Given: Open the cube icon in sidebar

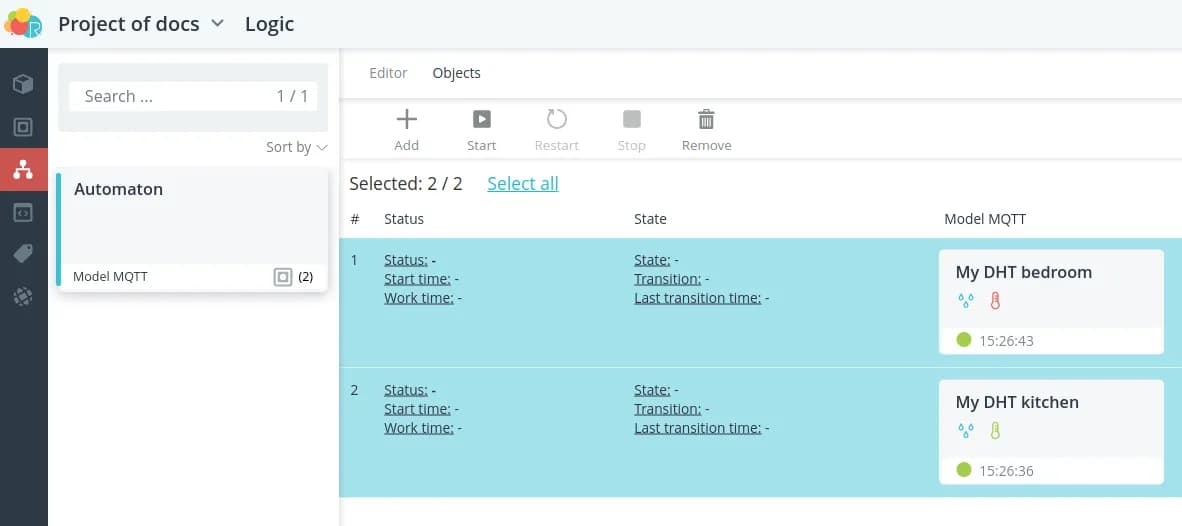Looking at the screenshot, I should (x=23, y=84).
